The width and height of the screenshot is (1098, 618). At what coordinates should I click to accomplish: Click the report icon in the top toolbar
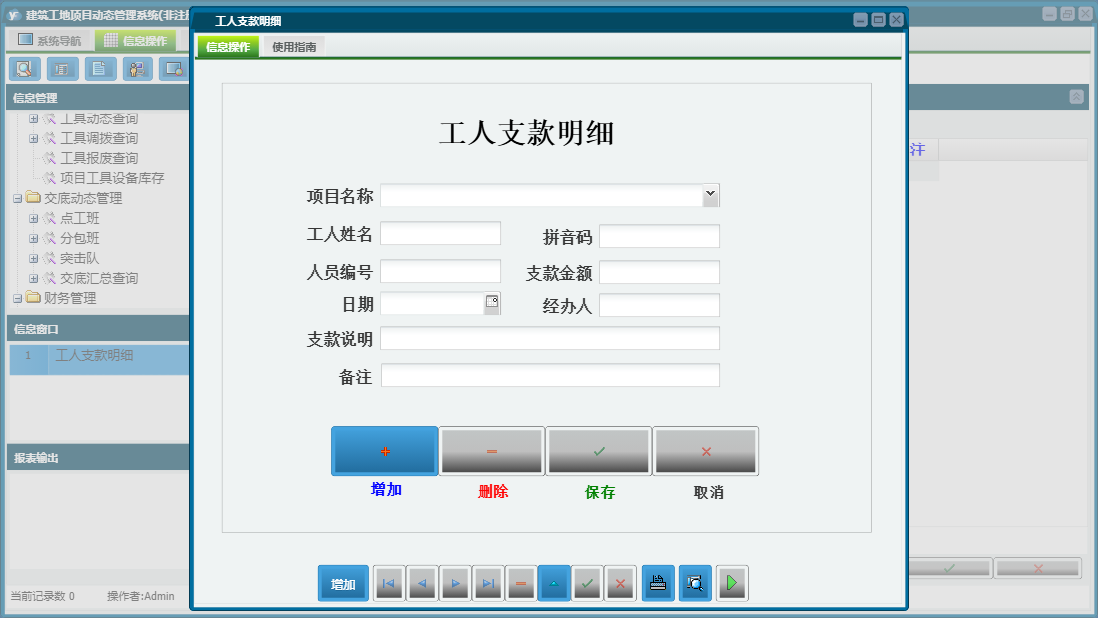61,69
